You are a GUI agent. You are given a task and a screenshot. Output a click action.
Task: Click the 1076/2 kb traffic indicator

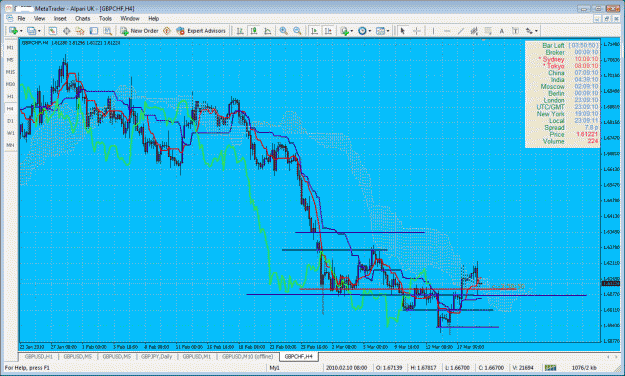(584, 368)
